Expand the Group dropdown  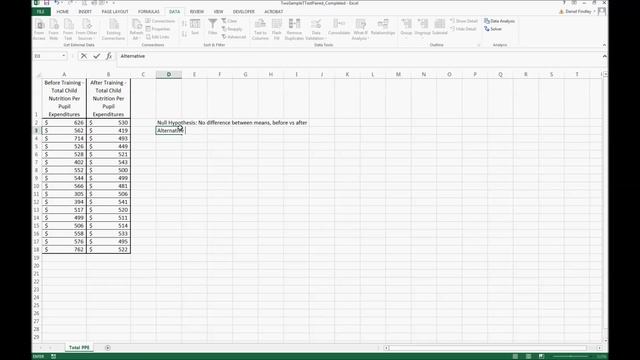click(406, 38)
